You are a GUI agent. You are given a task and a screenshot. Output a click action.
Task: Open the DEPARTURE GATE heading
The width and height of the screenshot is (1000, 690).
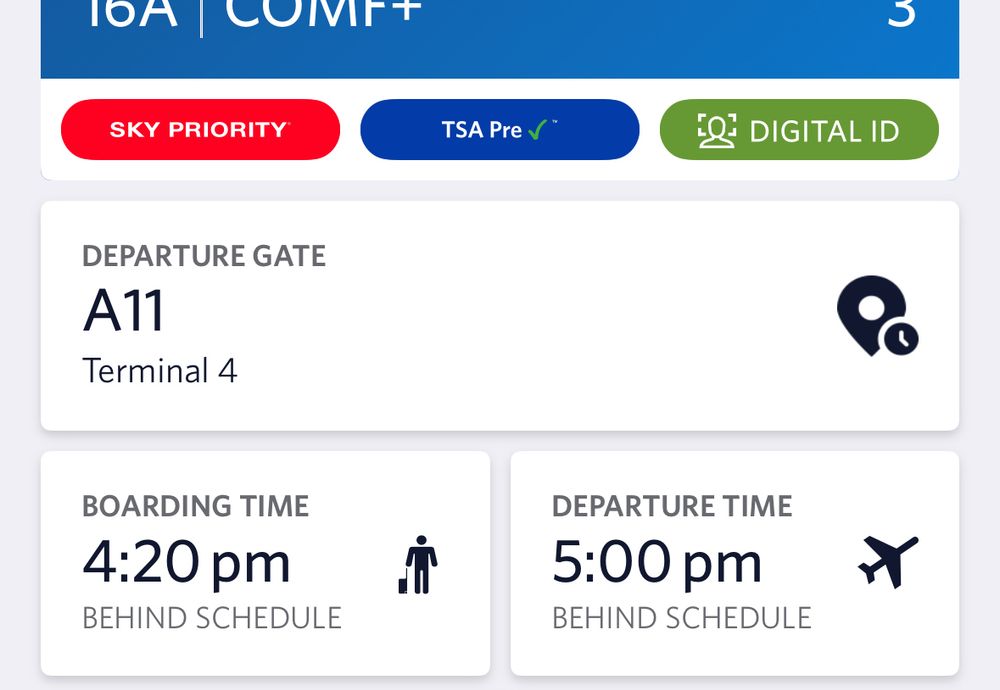(204, 256)
